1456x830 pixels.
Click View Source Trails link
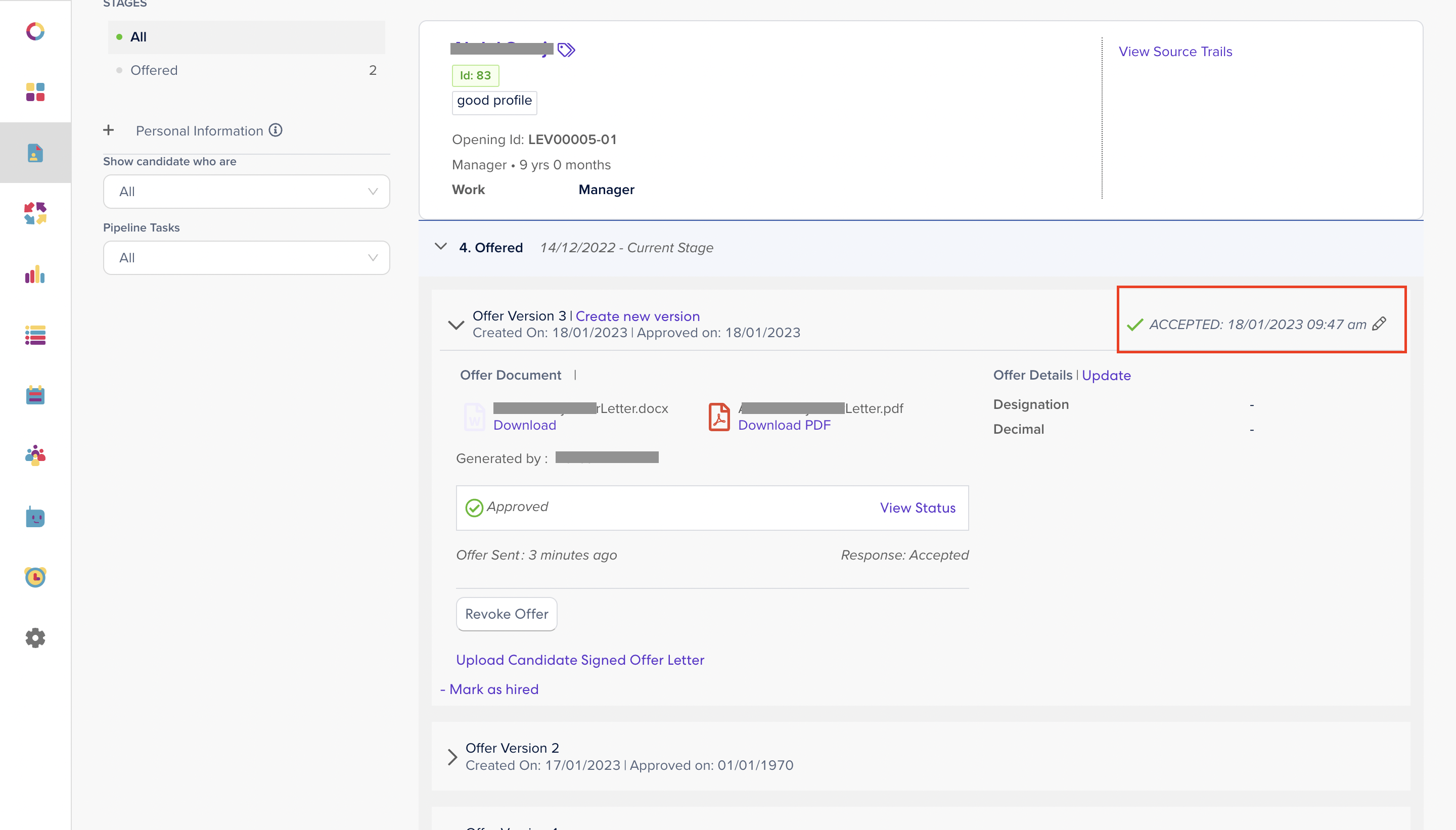point(1175,51)
